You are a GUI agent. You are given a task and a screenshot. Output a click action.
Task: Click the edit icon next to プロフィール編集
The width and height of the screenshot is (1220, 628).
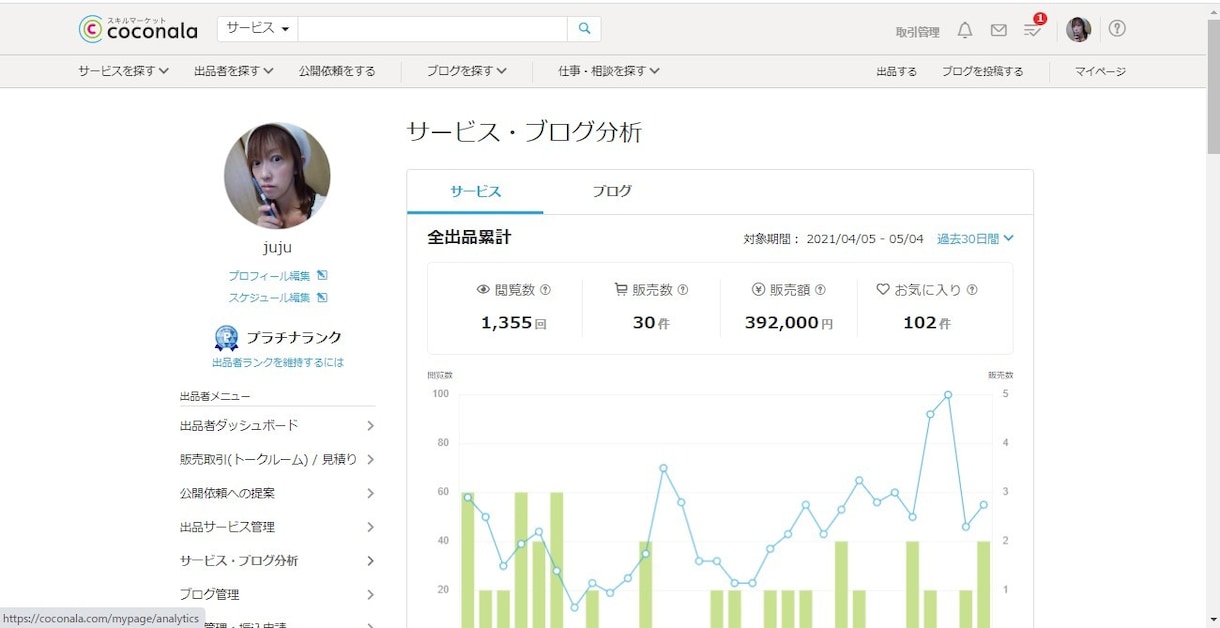(322, 275)
